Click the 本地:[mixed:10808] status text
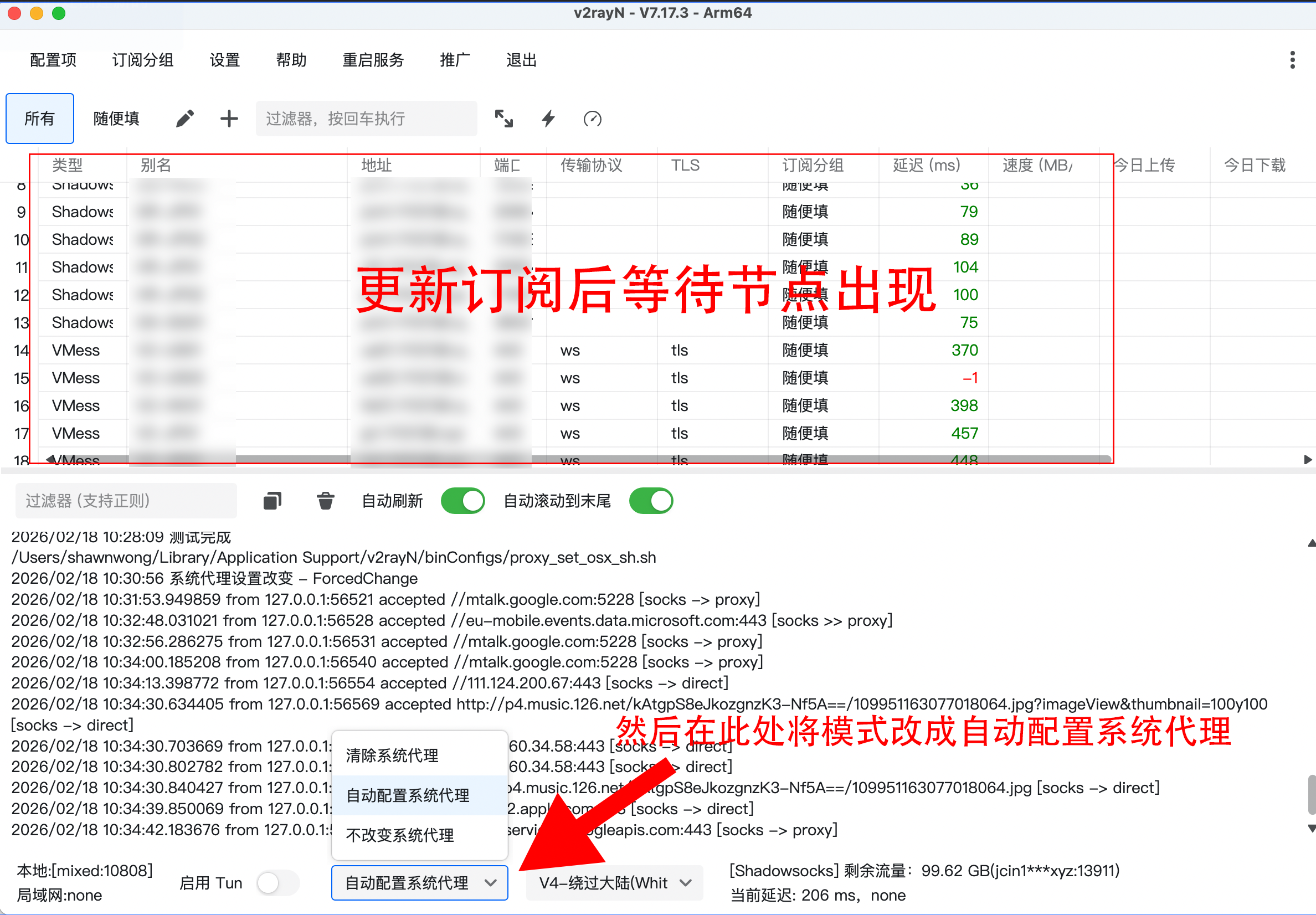The width and height of the screenshot is (1316, 915). [85, 870]
